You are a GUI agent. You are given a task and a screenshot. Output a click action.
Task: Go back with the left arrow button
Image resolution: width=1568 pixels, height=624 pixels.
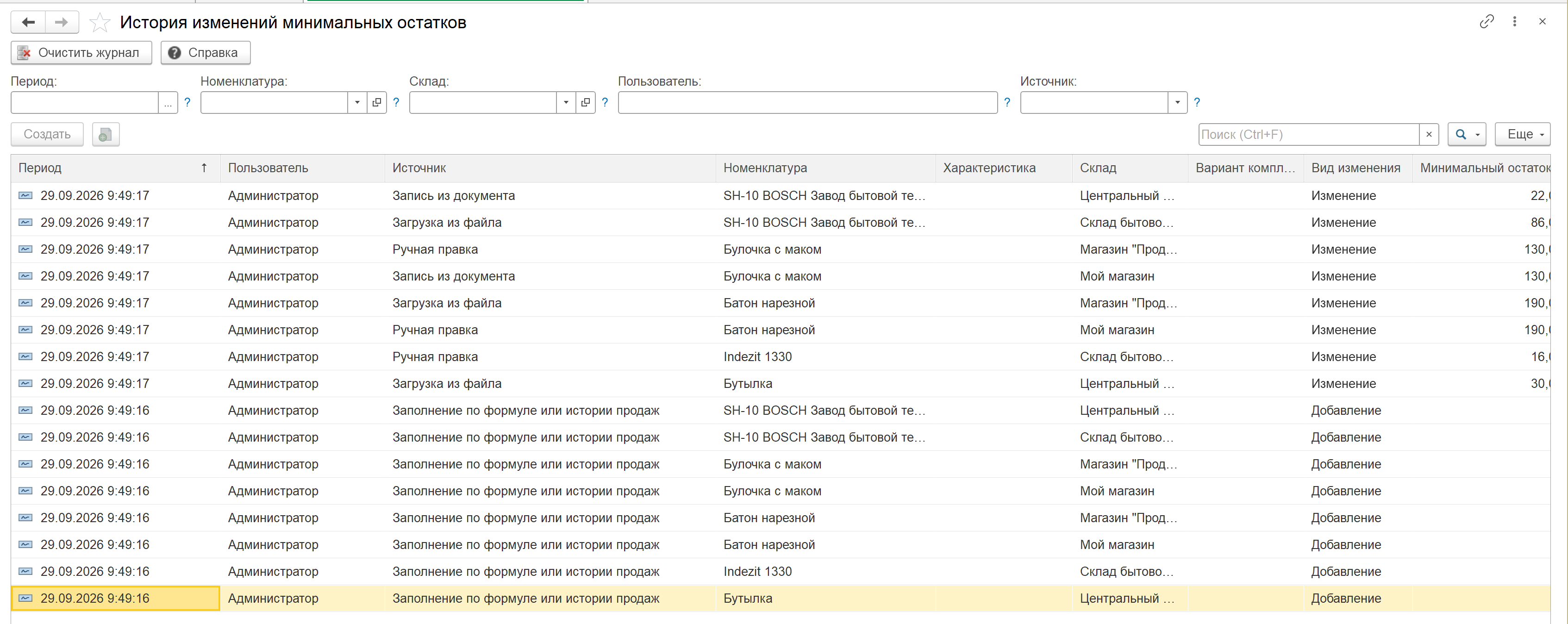pyautogui.click(x=28, y=23)
